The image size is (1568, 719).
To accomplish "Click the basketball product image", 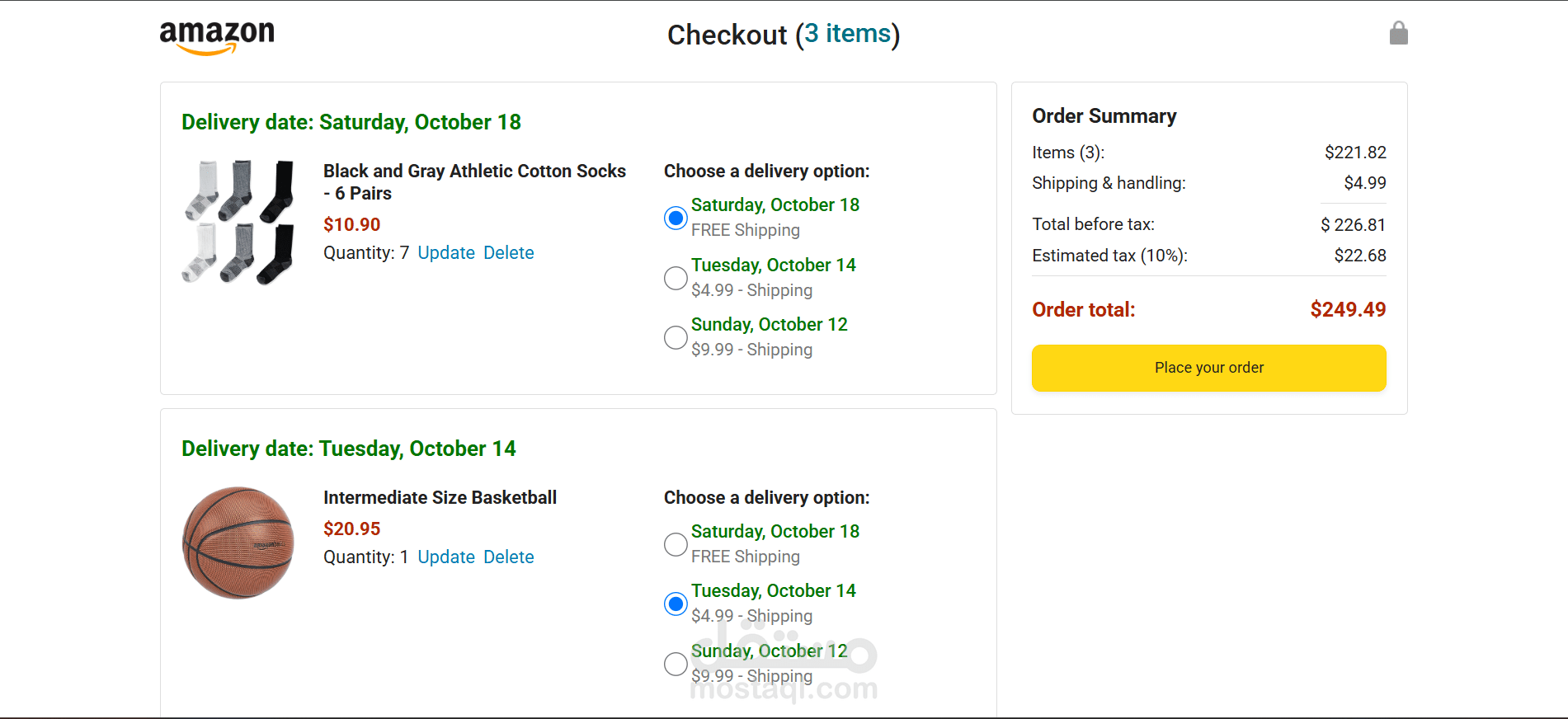I will pyautogui.click(x=238, y=543).
